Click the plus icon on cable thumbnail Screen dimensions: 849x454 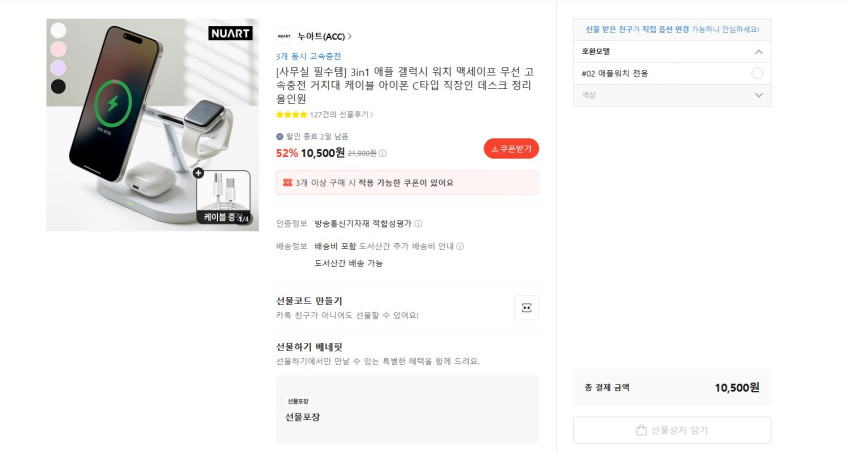click(x=198, y=173)
